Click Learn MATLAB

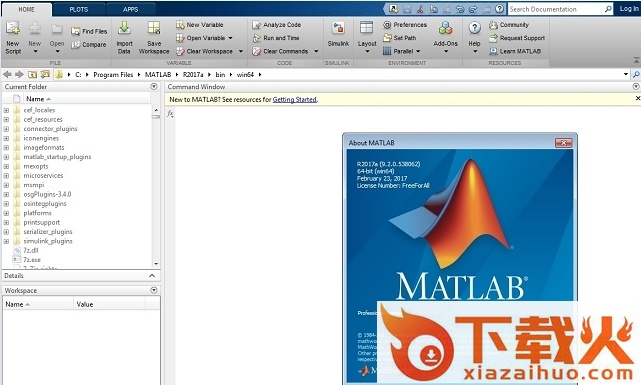tap(515, 51)
